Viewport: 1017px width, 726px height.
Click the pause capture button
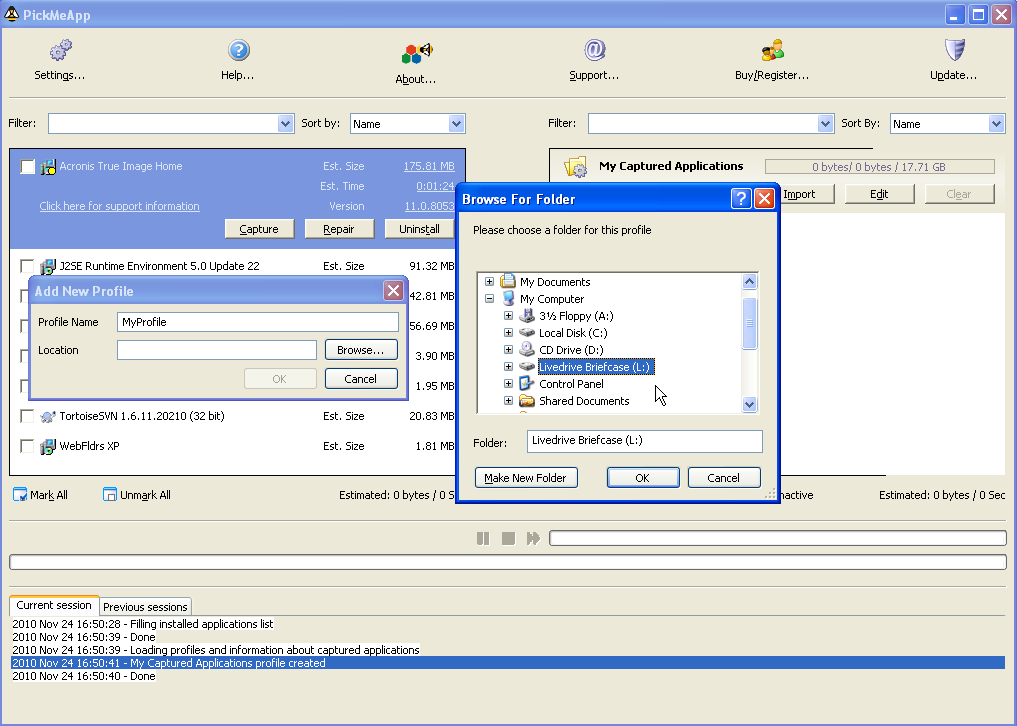pyautogui.click(x=483, y=538)
